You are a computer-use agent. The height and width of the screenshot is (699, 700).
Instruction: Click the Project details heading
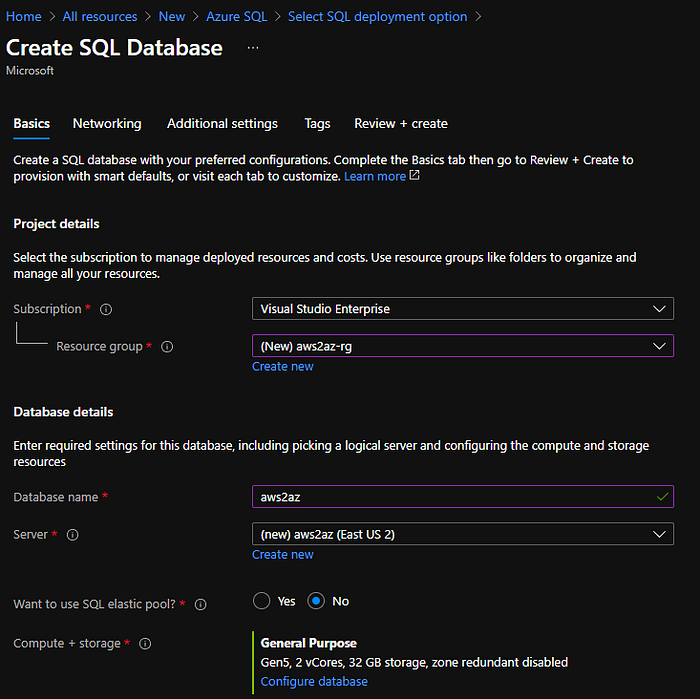click(x=56, y=224)
